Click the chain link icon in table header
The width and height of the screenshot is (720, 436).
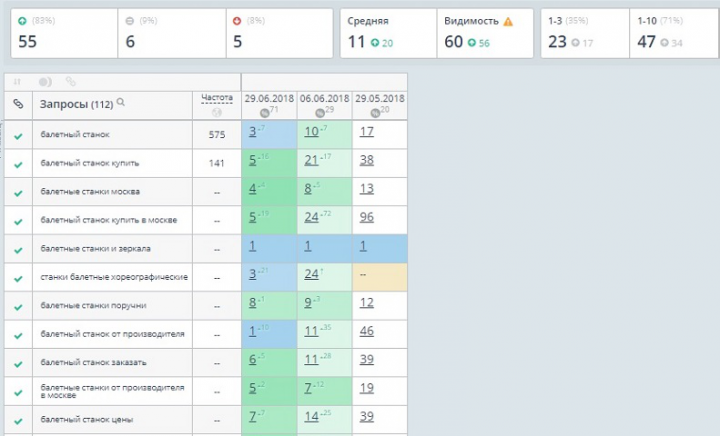click(18, 104)
